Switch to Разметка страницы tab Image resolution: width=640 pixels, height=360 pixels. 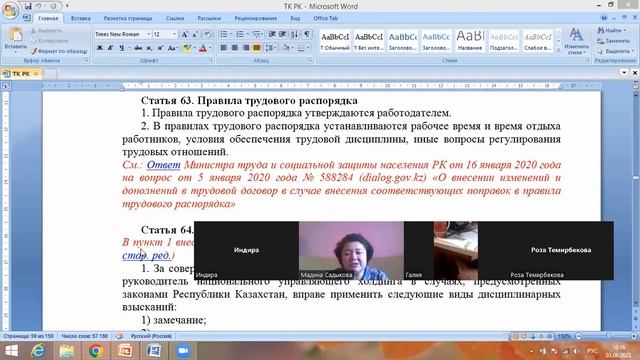(x=128, y=18)
